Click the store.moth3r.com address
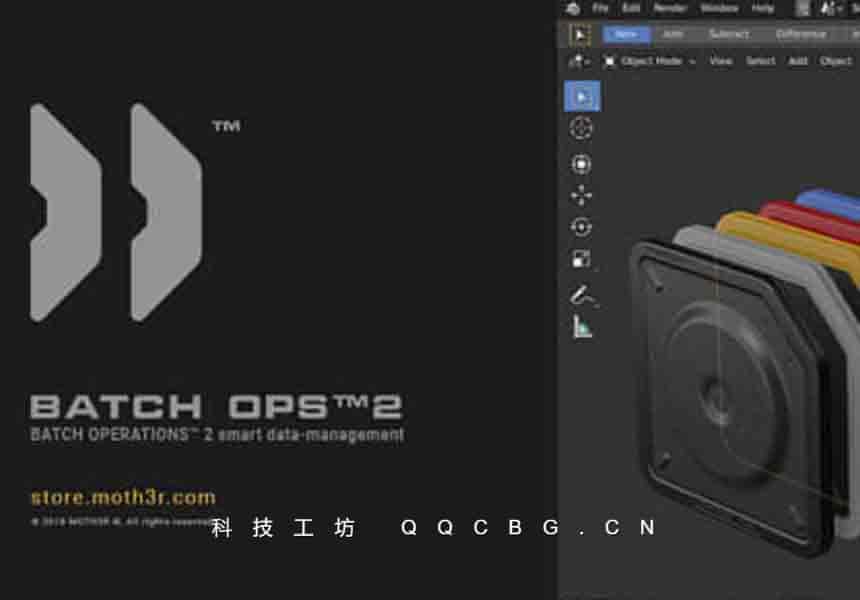 [x=123, y=497]
